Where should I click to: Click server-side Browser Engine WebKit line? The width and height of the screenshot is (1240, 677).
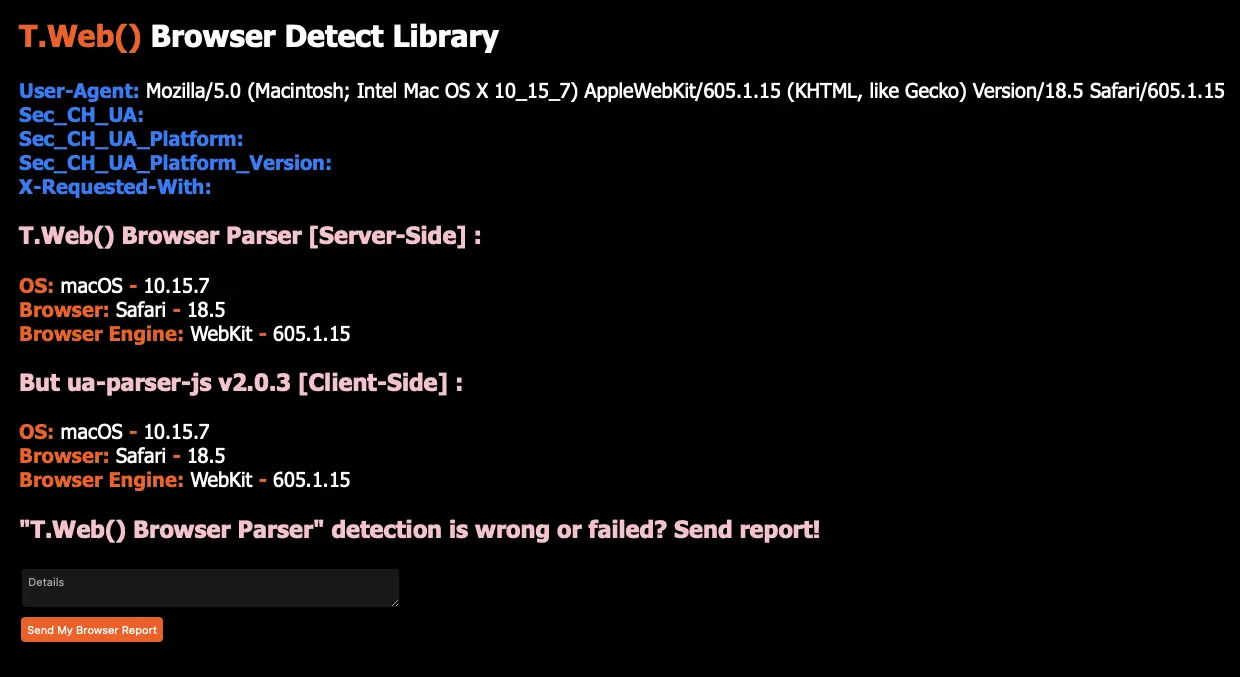click(185, 334)
